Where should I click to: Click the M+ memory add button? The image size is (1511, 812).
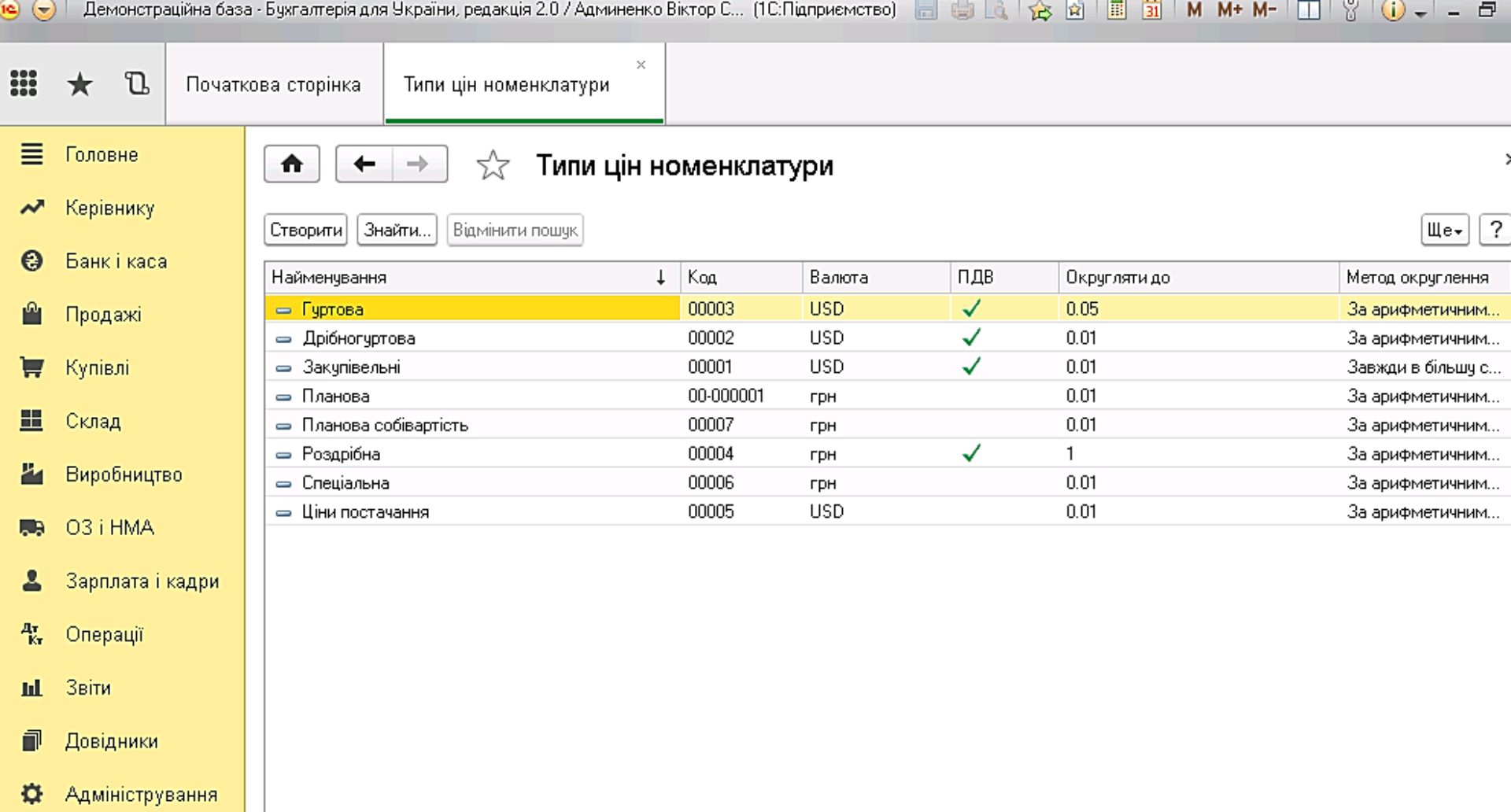point(1229,10)
